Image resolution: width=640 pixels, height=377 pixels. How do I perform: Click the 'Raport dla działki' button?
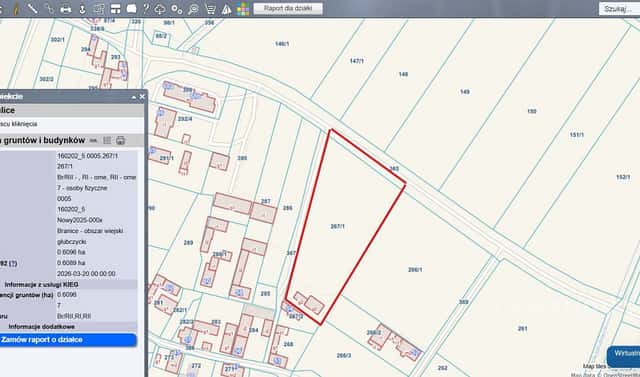[x=288, y=9]
